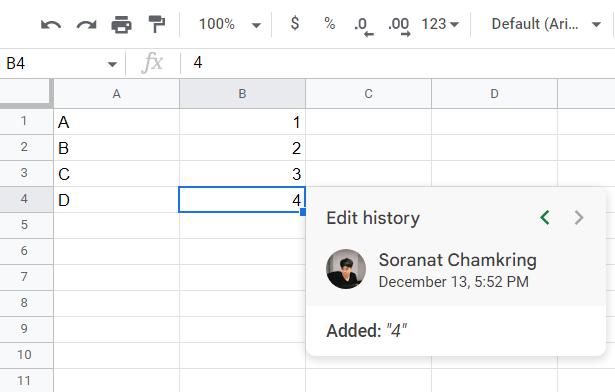Show previous edit with green left chevron

545,217
